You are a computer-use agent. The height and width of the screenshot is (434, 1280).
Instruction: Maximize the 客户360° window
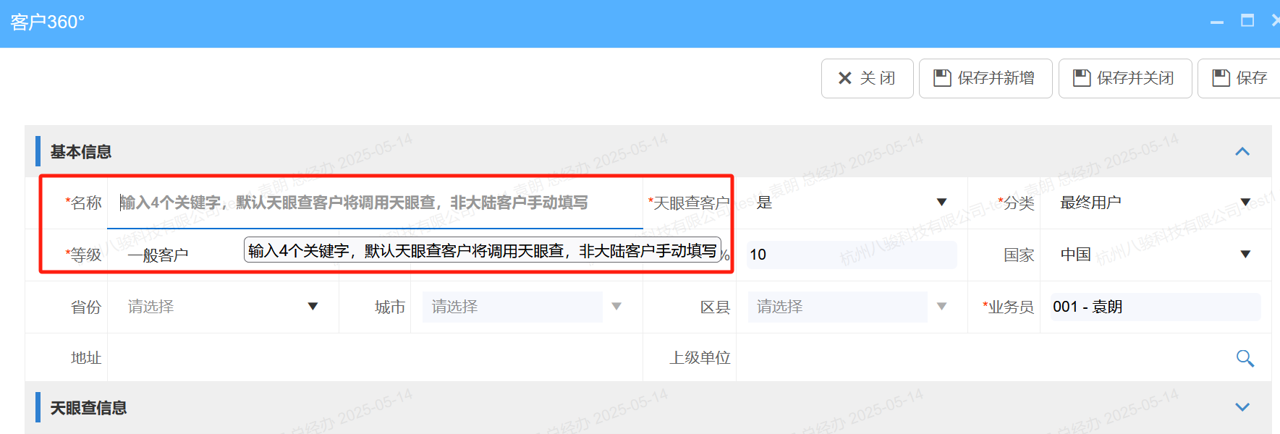pyautogui.click(x=1246, y=21)
